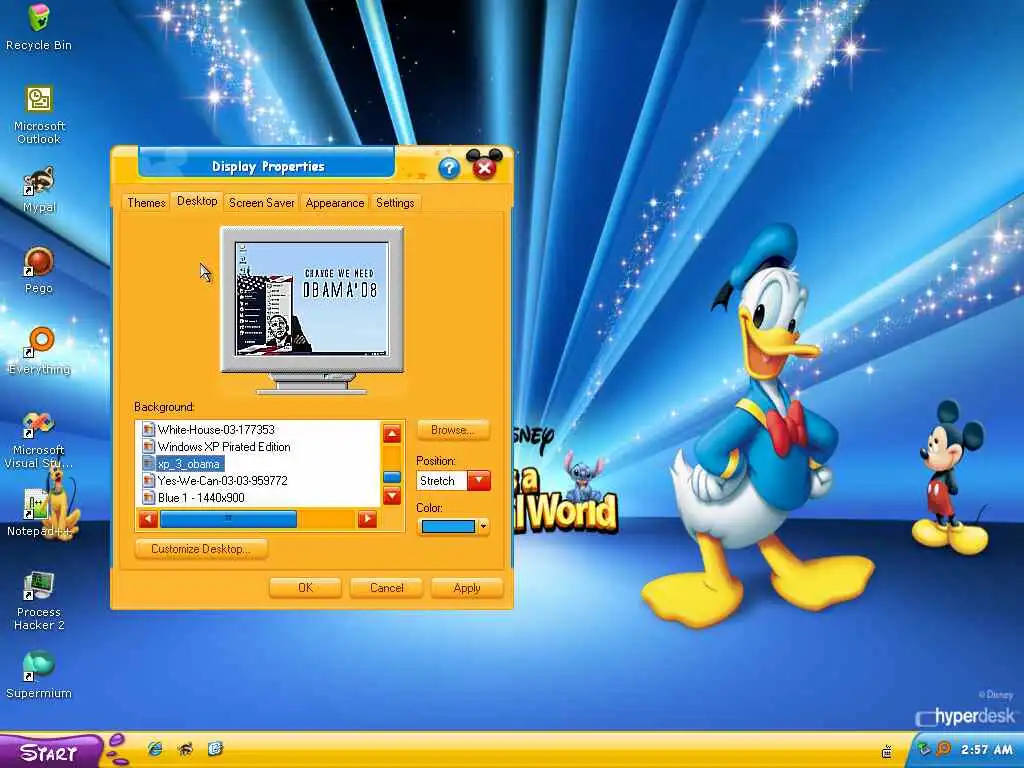The height and width of the screenshot is (768, 1024).
Task: Click the Cancel button
Action: click(386, 588)
